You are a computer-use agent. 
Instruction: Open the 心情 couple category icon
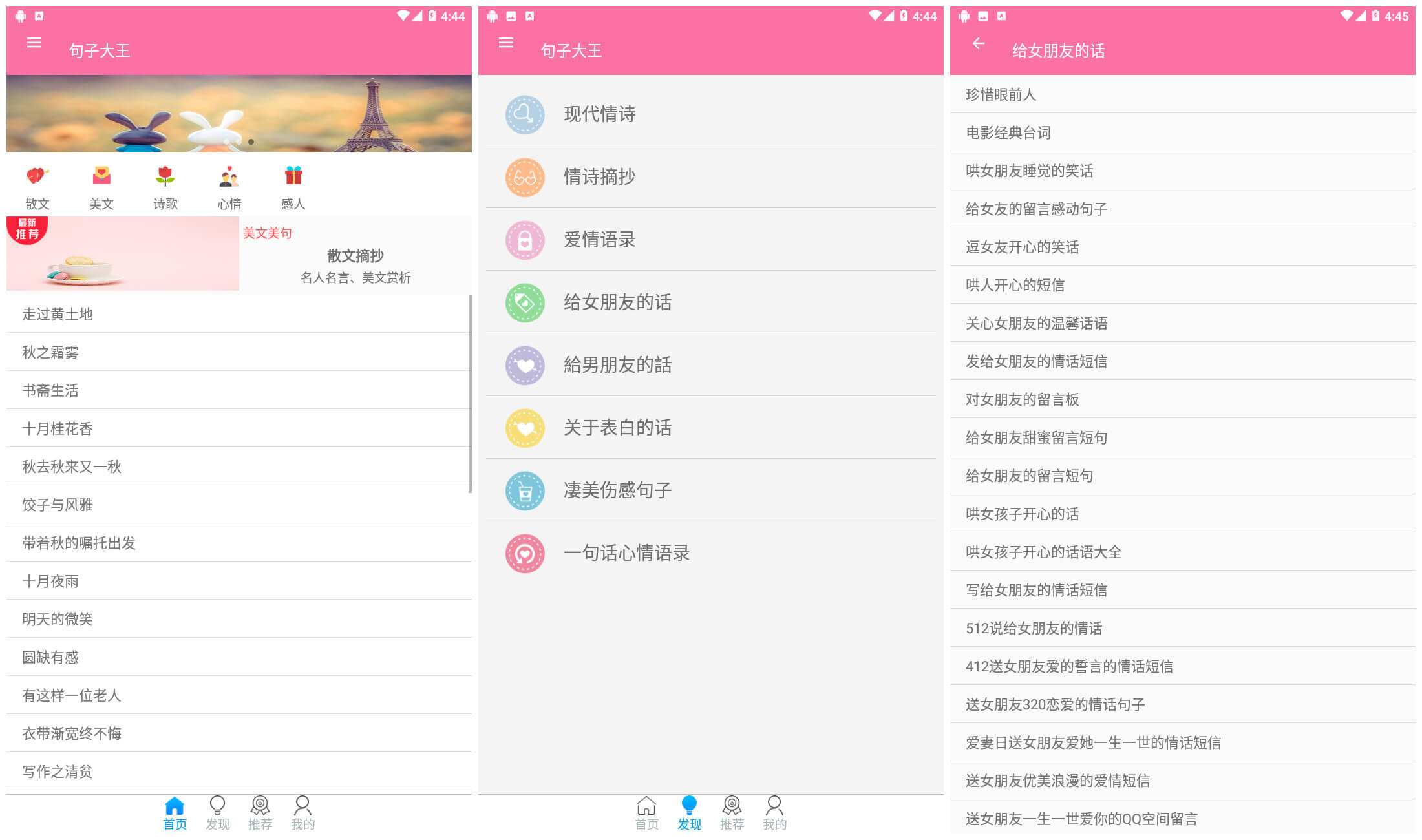pos(229,176)
